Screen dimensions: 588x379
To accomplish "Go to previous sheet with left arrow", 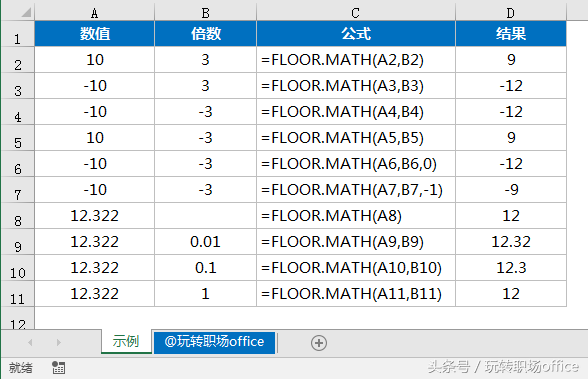I will coord(30,342).
